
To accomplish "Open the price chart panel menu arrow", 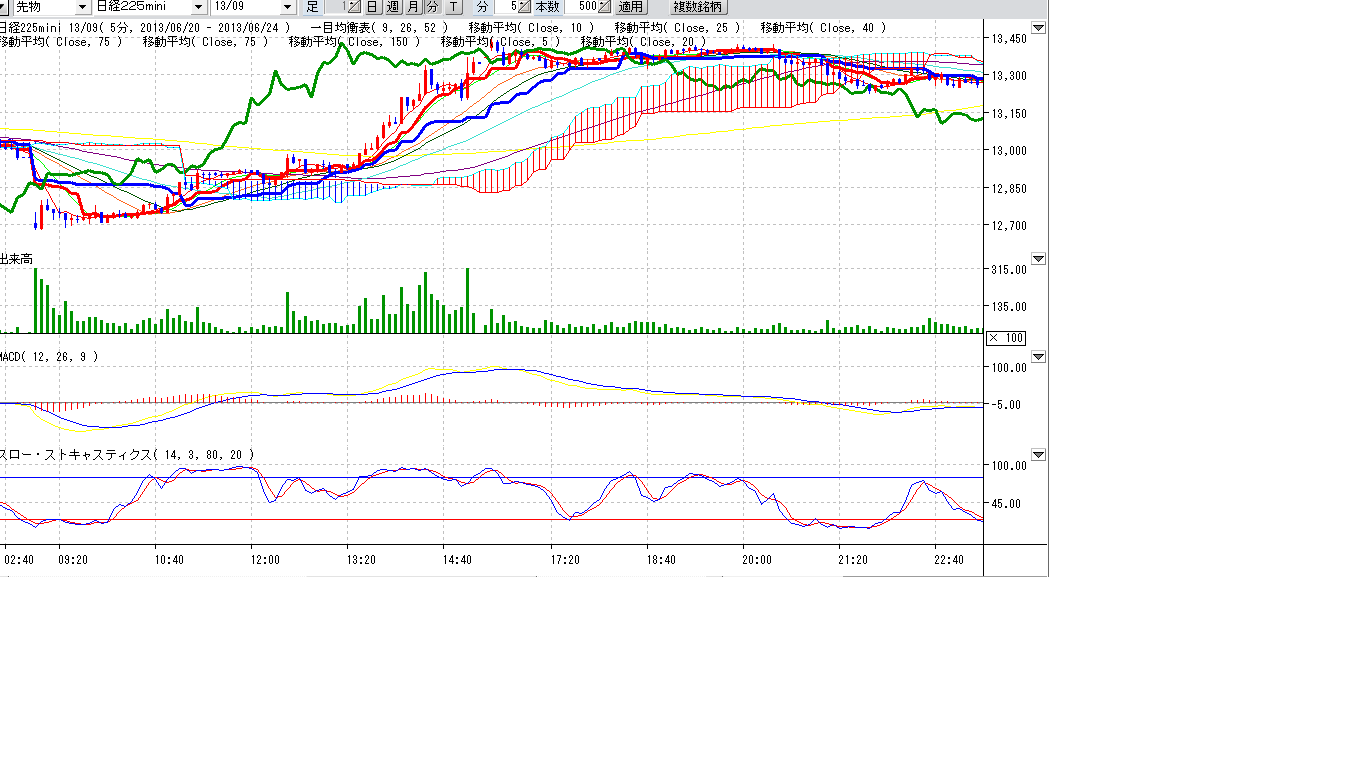I will (1038, 28).
